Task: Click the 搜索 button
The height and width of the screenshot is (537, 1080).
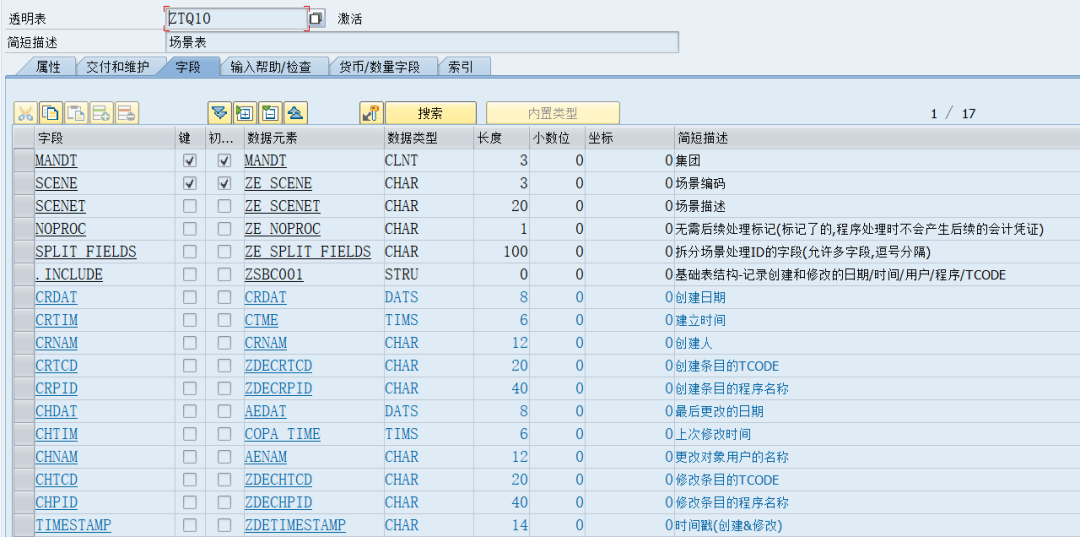Action: click(x=430, y=113)
